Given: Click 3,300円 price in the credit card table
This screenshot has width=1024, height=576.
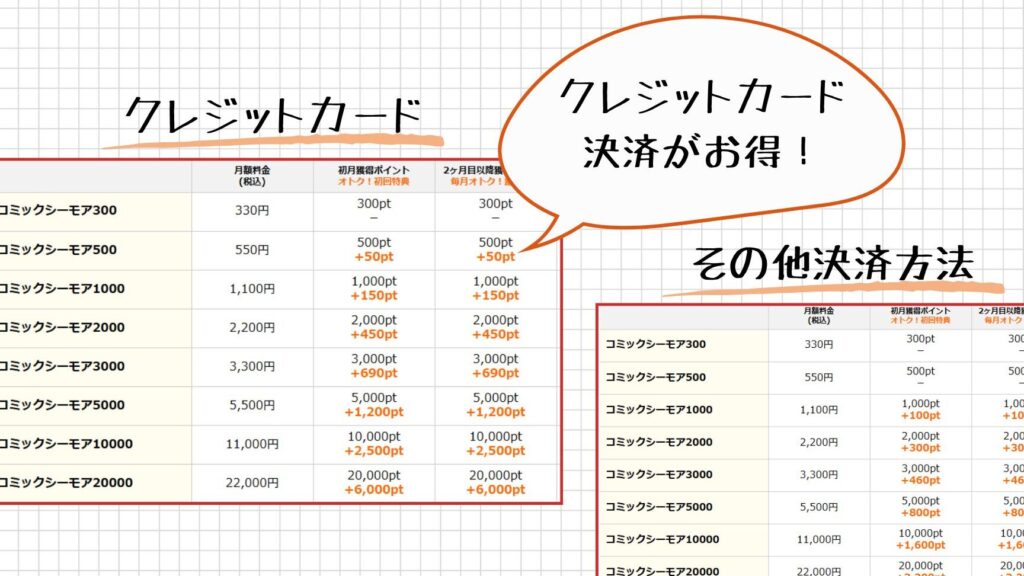Looking at the screenshot, I should click(251, 366).
